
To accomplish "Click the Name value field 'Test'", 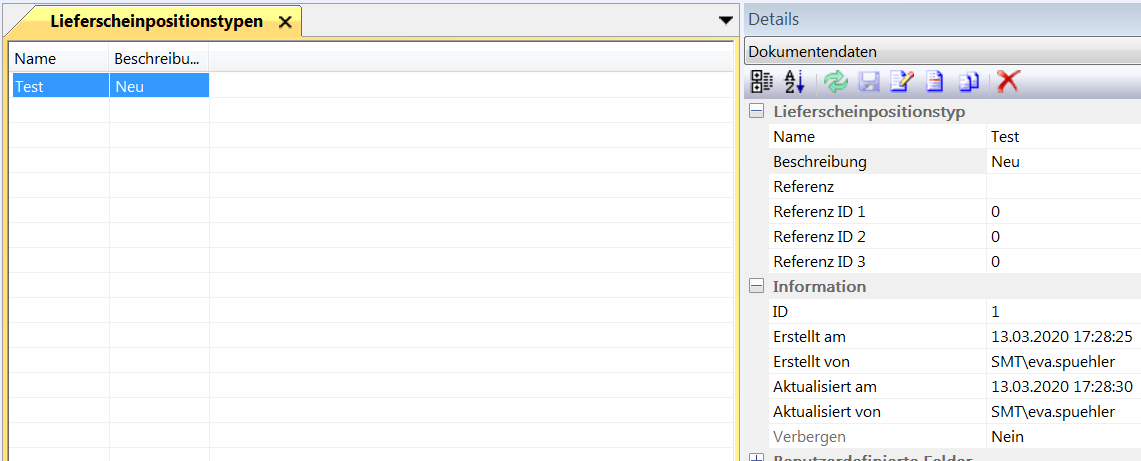I will tap(1060, 137).
